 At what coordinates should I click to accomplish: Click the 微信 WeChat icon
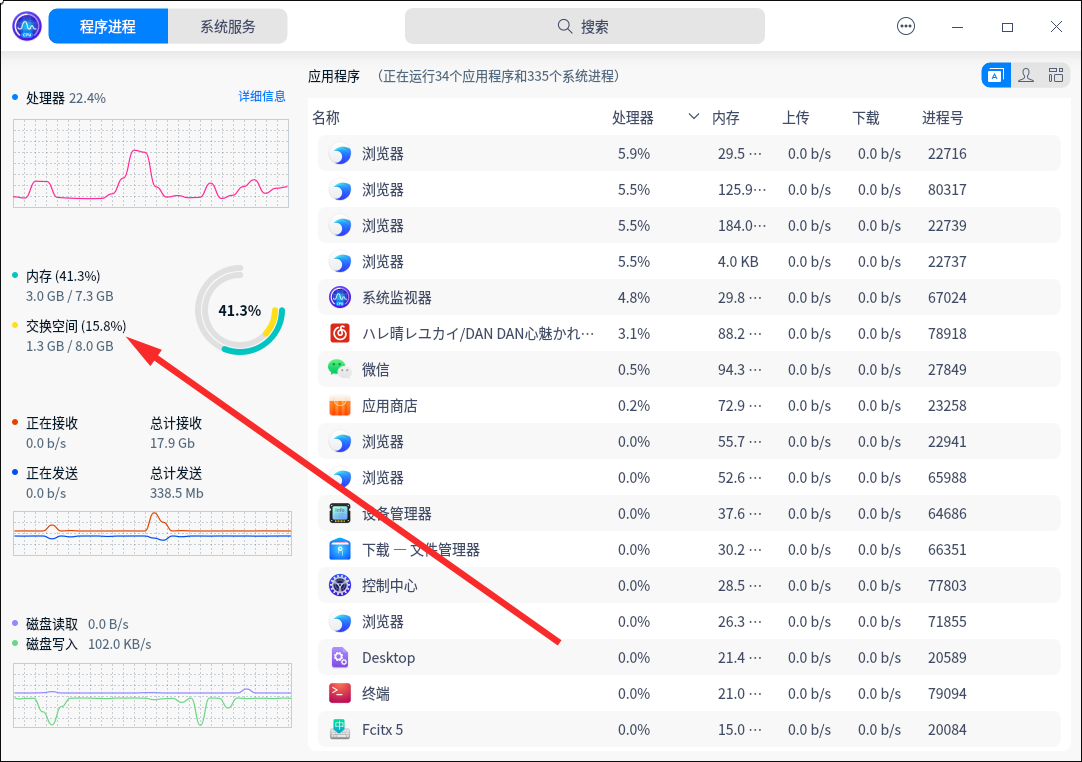tap(340, 369)
